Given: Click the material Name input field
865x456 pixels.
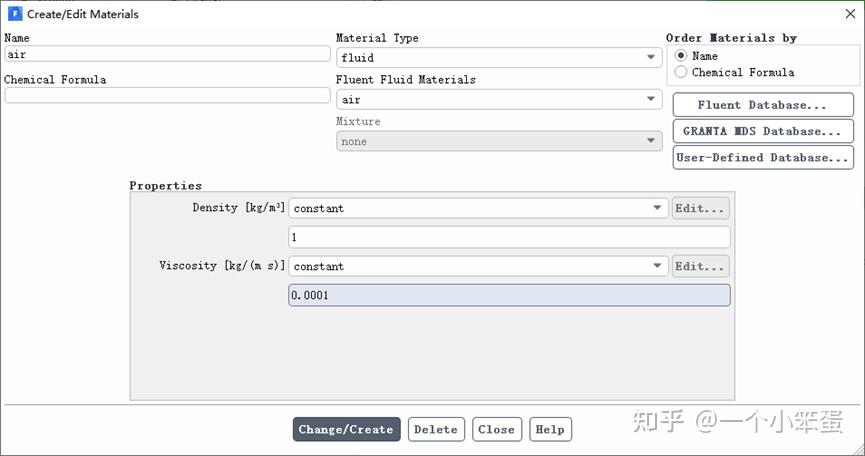Looking at the screenshot, I should tap(167, 54).
